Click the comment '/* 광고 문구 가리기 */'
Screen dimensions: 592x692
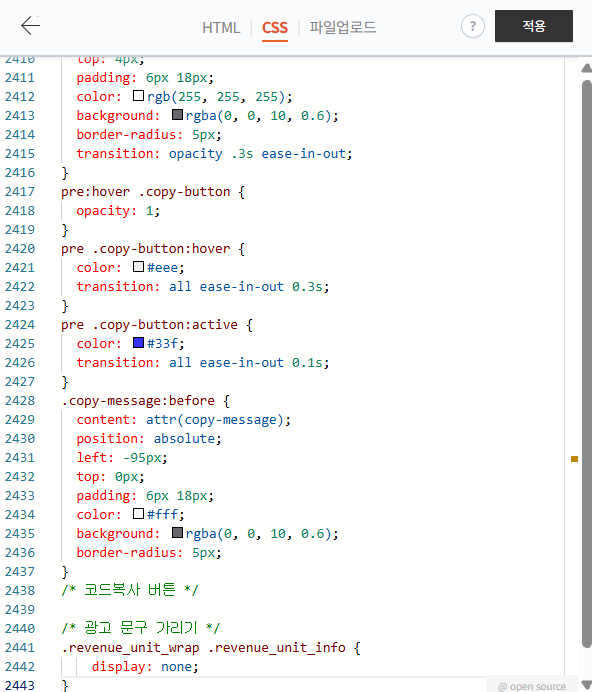tap(140, 628)
